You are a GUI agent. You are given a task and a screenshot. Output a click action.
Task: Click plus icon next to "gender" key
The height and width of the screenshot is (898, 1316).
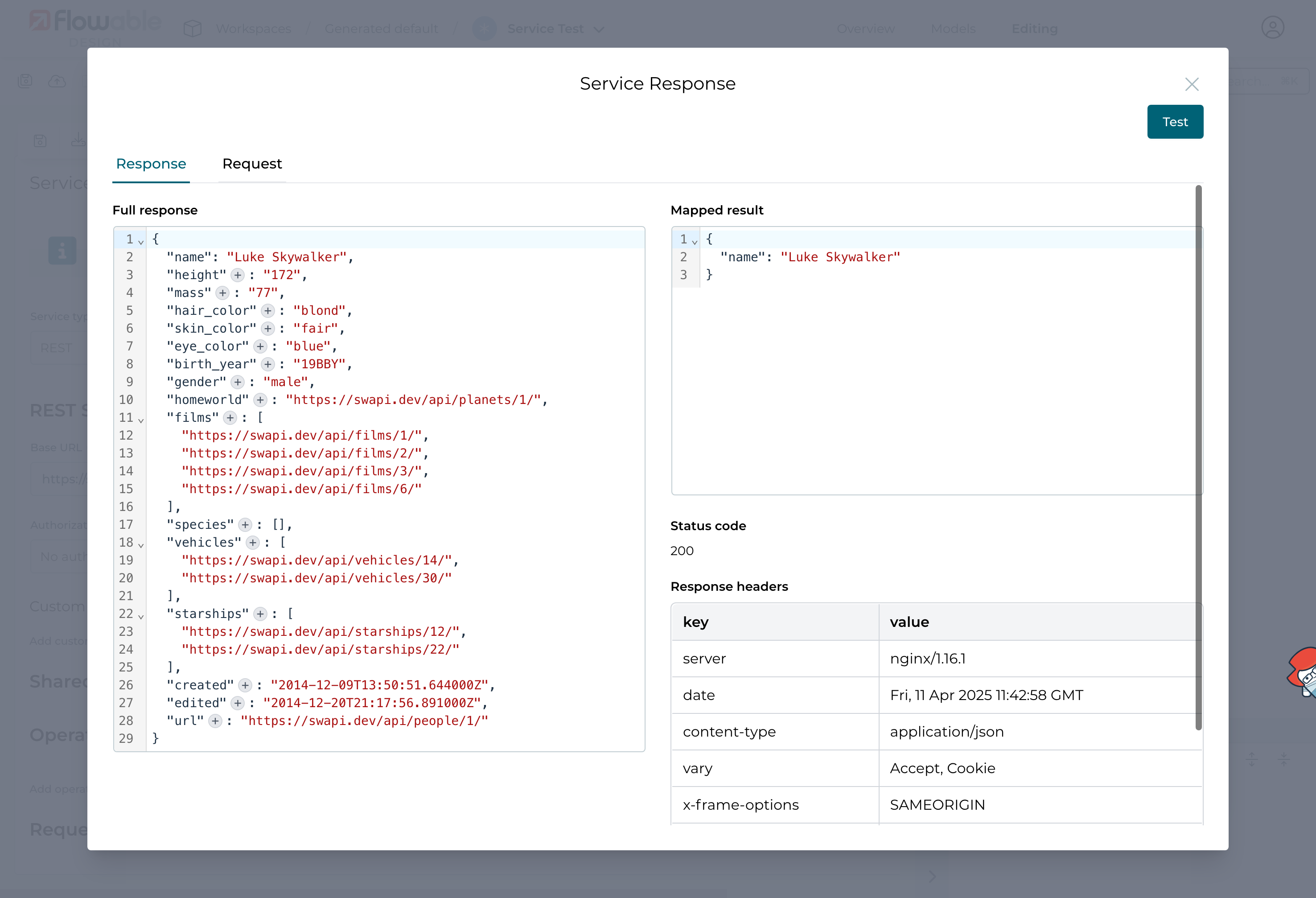click(x=238, y=382)
